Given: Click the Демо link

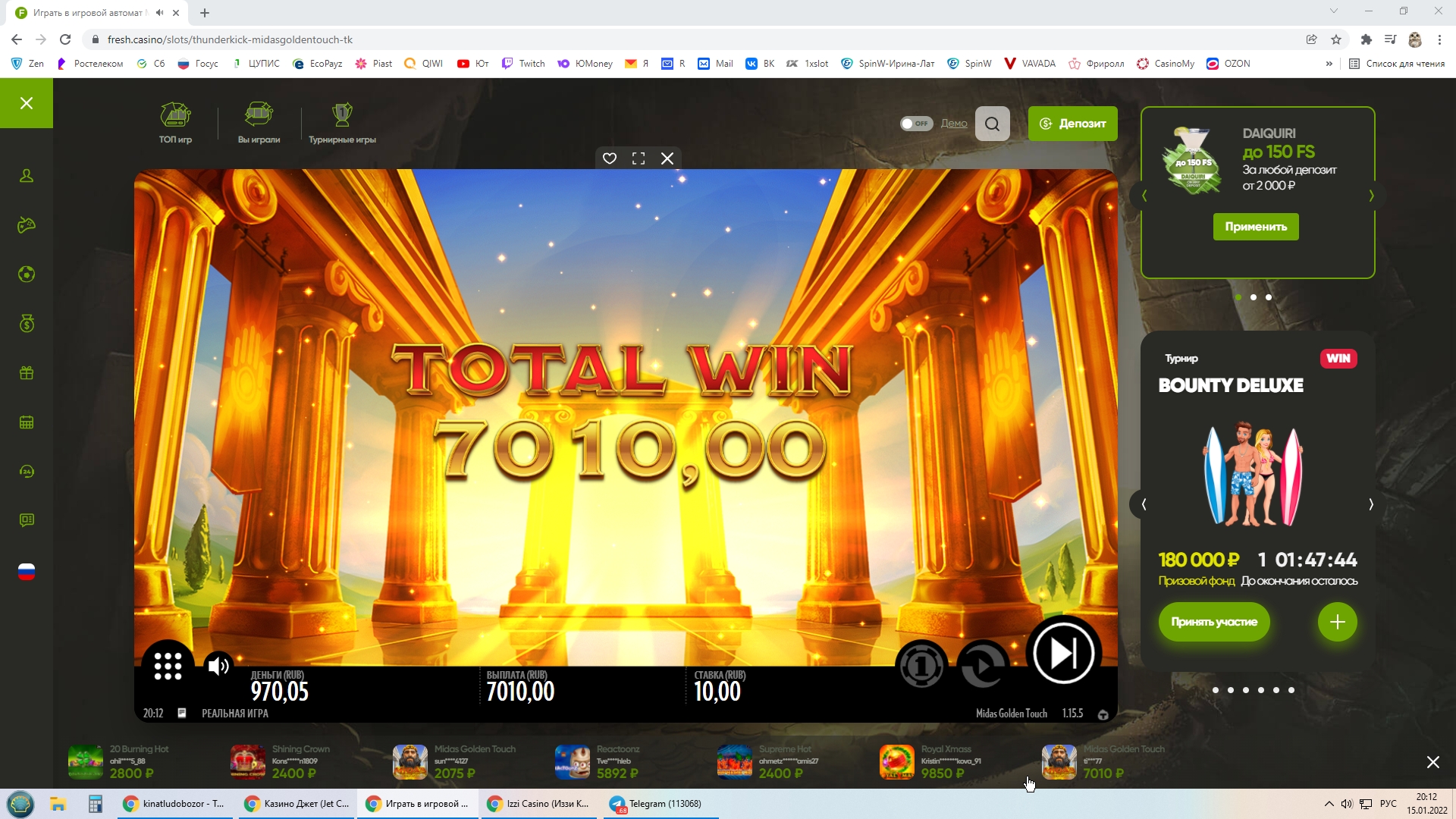Looking at the screenshot, I should click(954, 124).
